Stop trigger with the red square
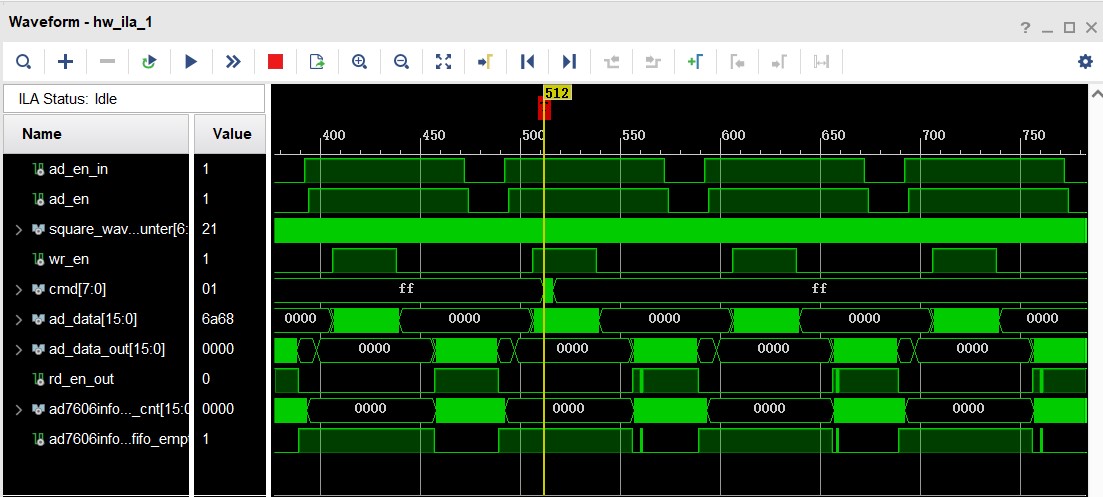The image size is (1103, 497). [275, 62]
